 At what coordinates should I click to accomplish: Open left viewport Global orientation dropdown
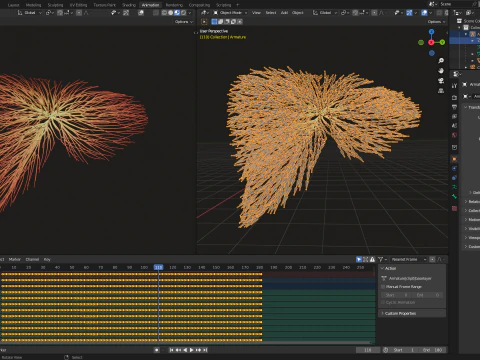pyautogui.click(x=29, y=13)
